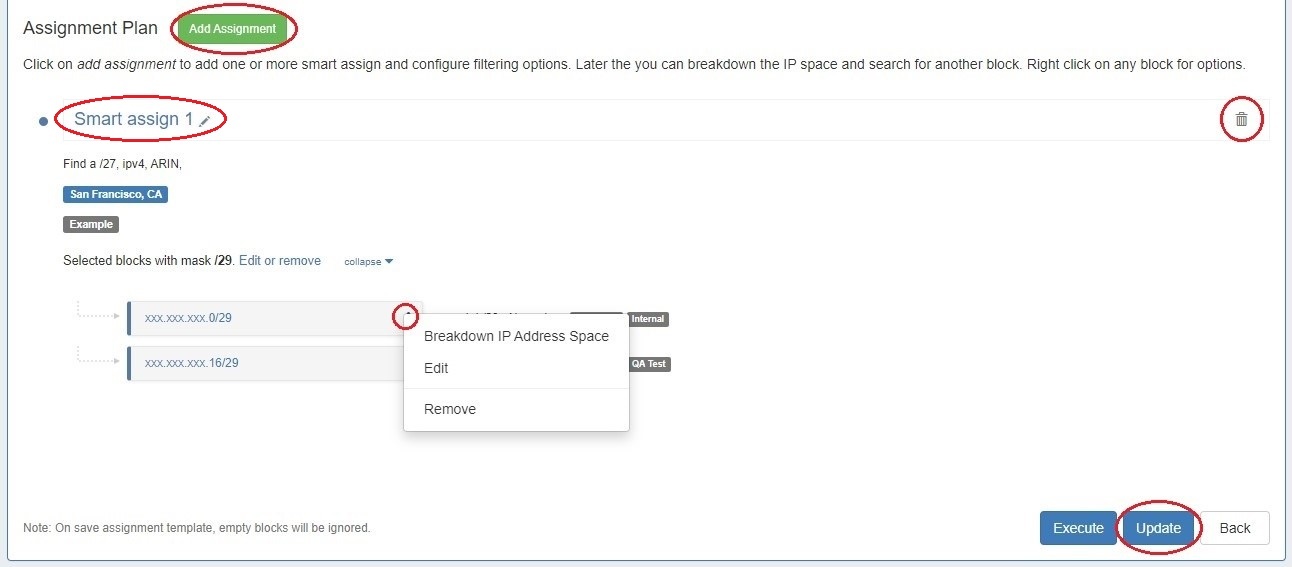Click the San Francisco, CA tag
This screenshot has width=1292, height=567.
(115, 195)
